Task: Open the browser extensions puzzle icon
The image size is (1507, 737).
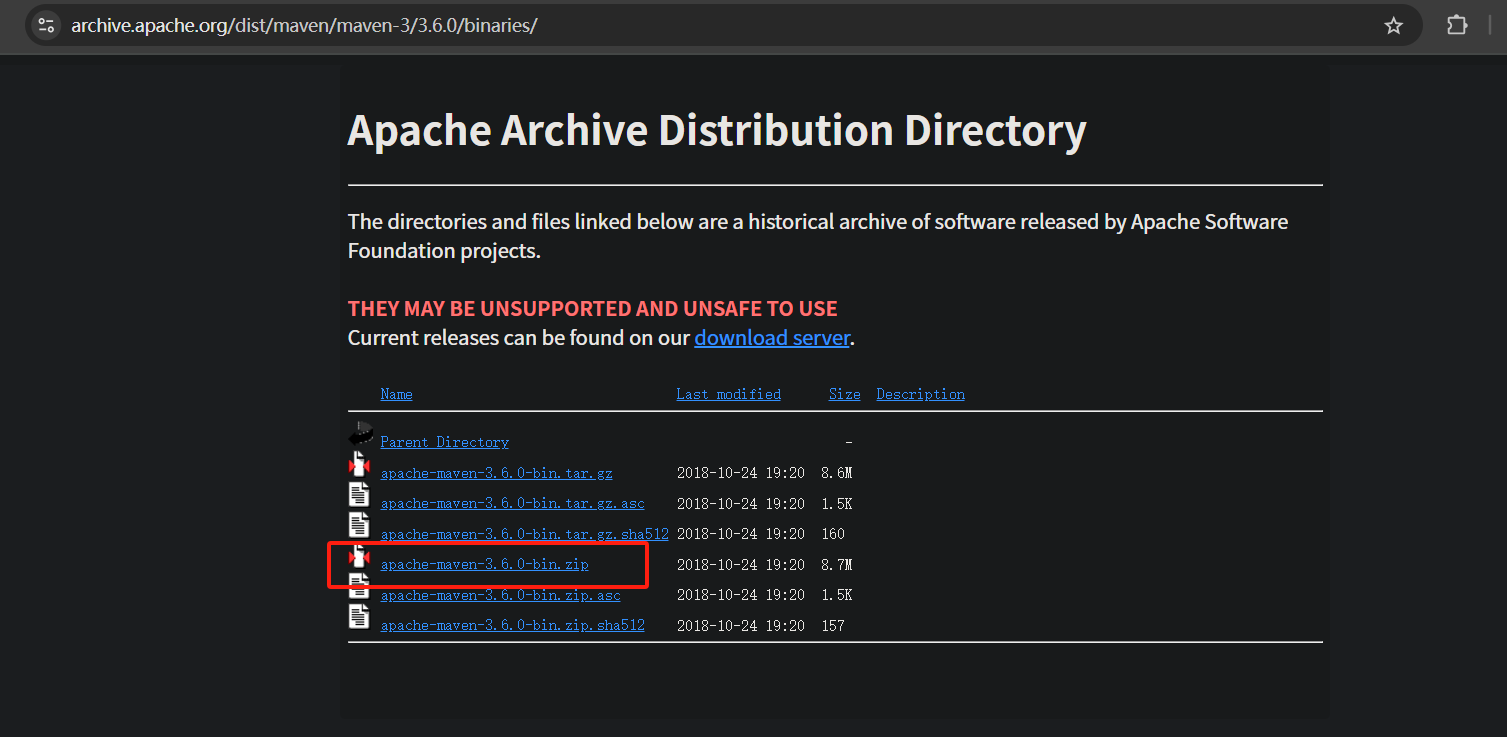Action: 1457,25
